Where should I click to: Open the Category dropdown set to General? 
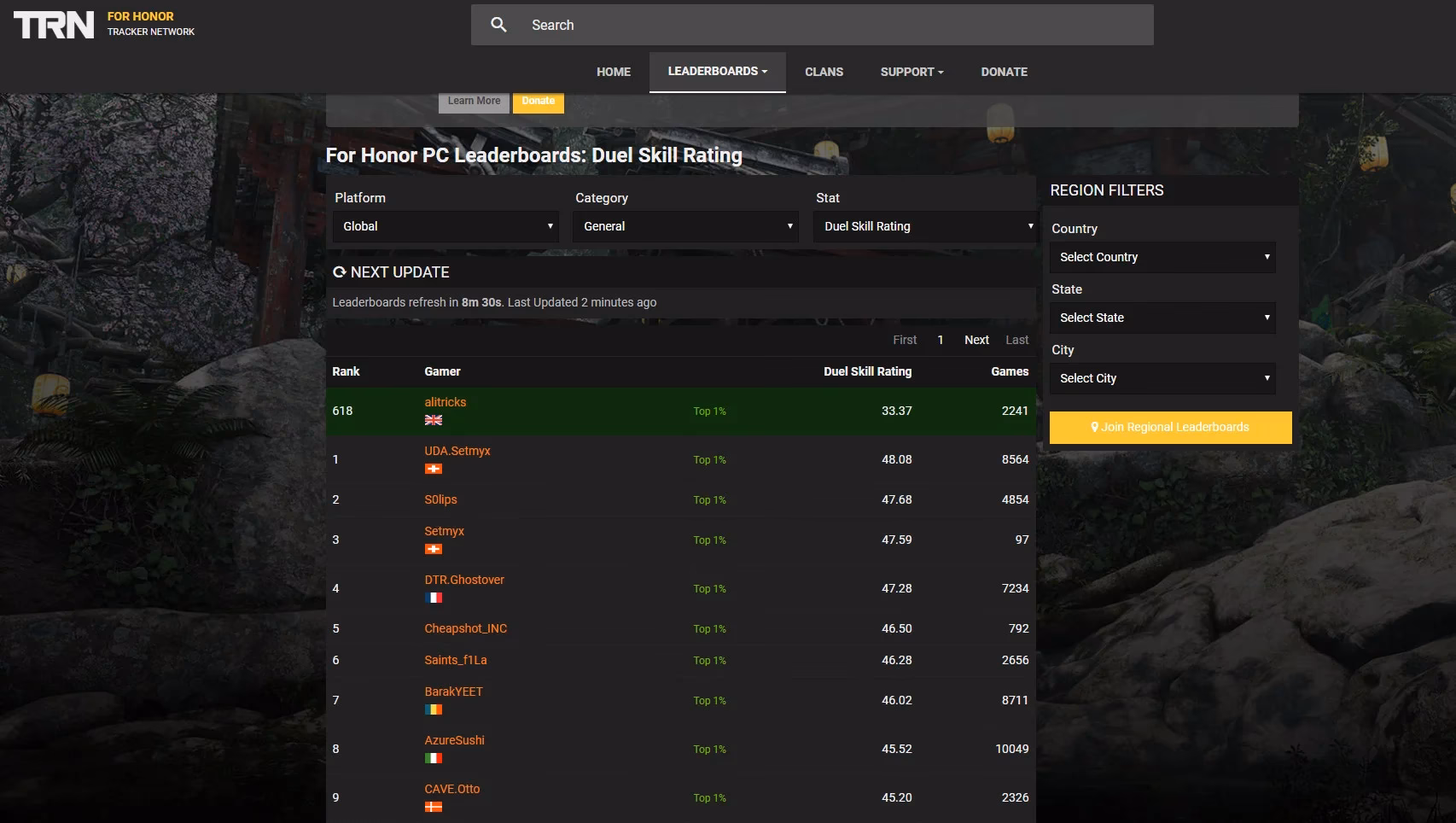(685, 226)
